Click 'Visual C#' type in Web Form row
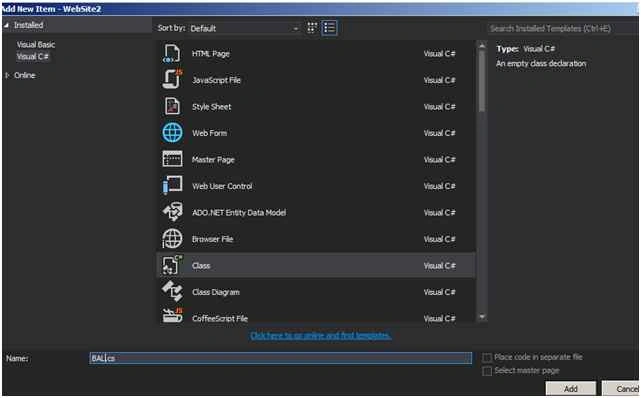This screenshot has height=398, width=641. (439, 133)
